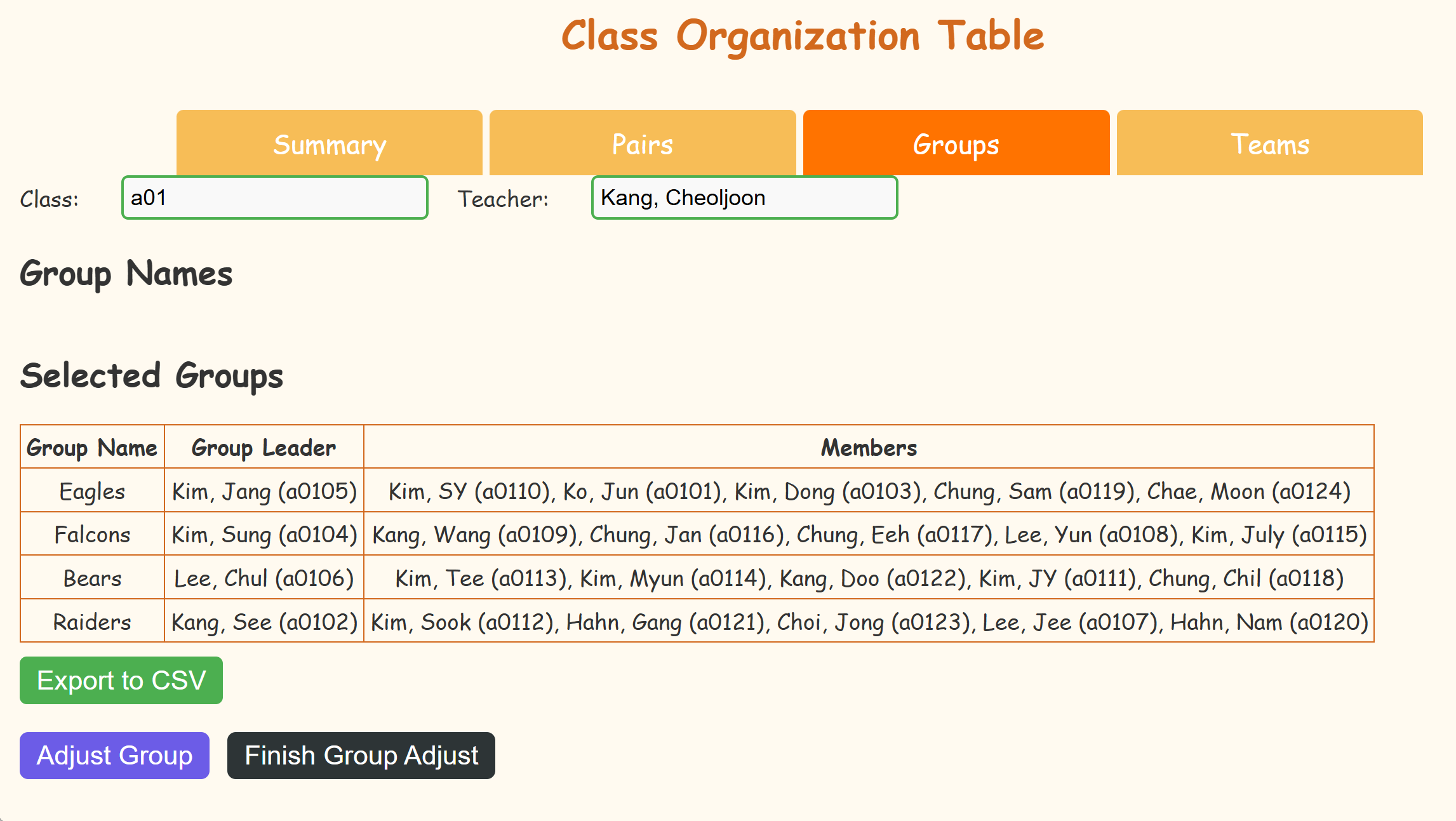1456x821 pixels.
Task: Switch to the Pairs tab
Action: (642, 144)
